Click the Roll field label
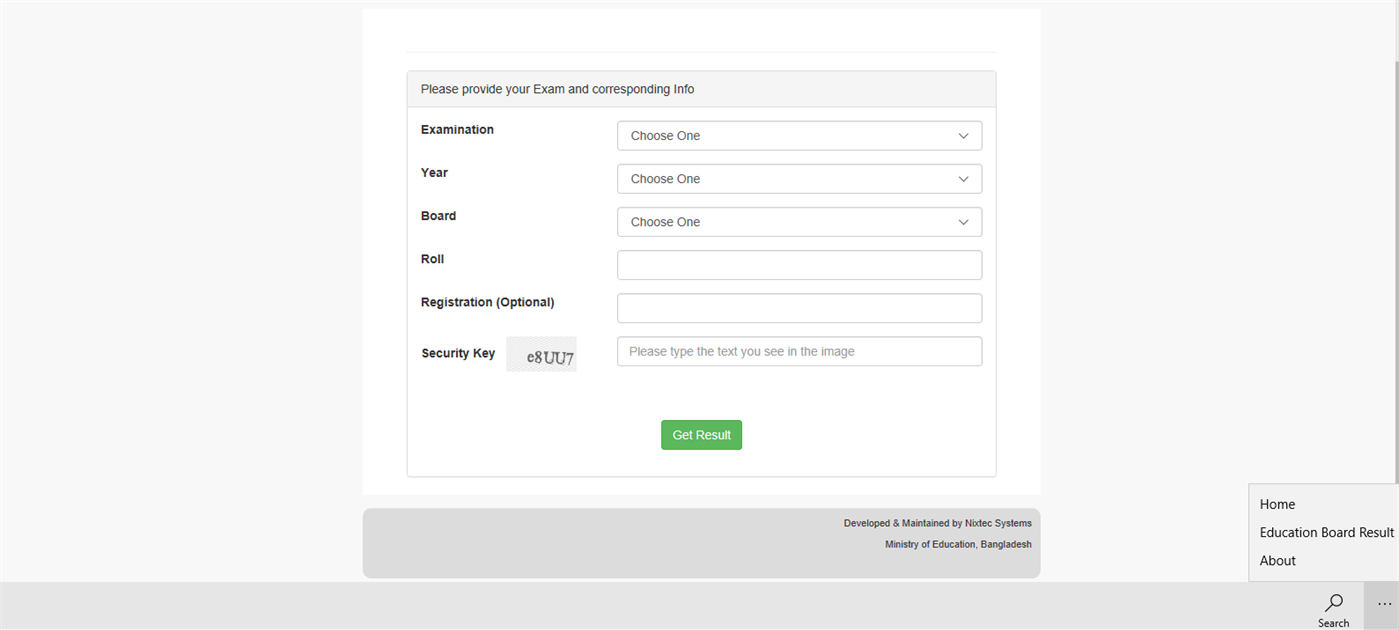1399x630 pixels. [432, 259]
